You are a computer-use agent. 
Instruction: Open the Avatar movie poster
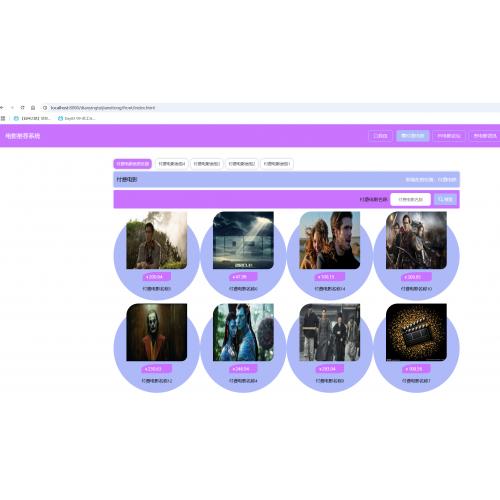[x=243, y=332]
